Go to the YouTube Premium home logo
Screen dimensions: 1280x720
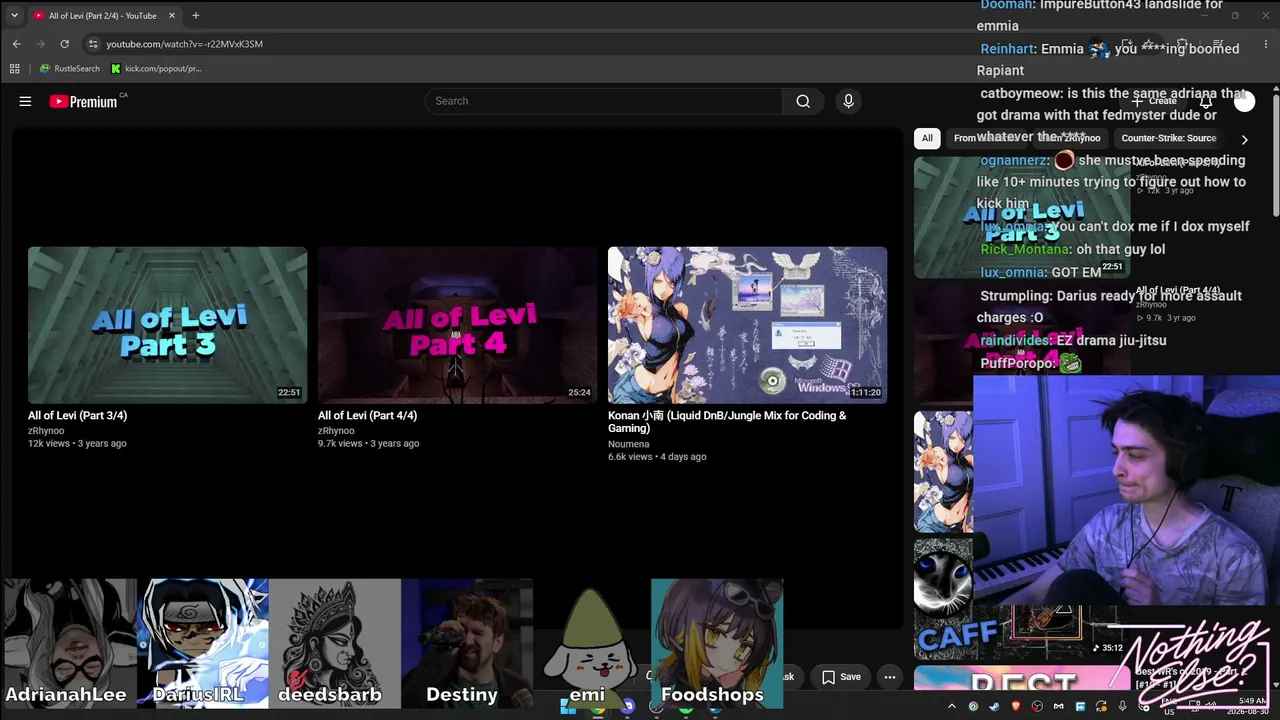click(x=84, y=101)
